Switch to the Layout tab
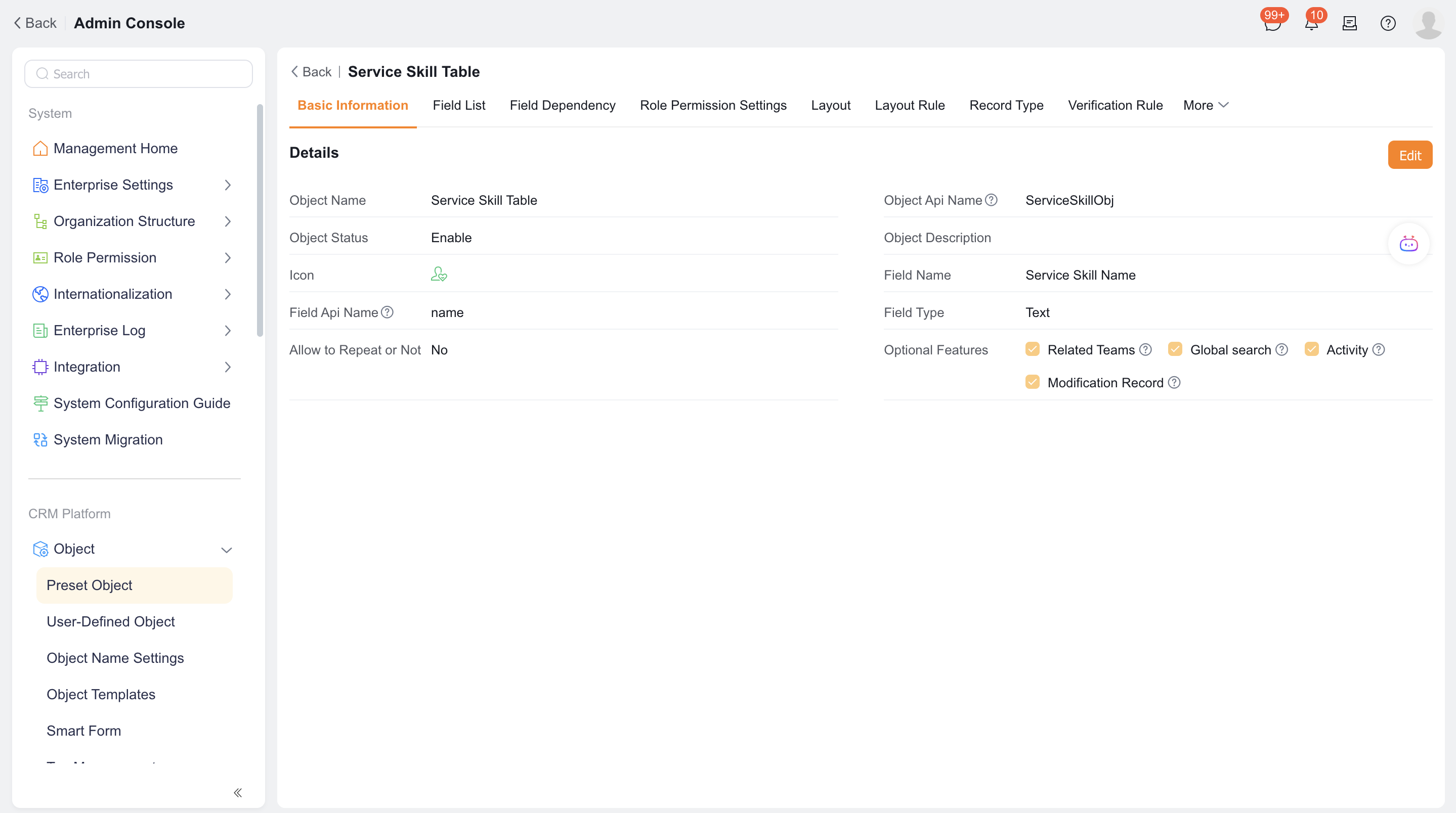Viewport: 1456px width, 813px height. [830, 106]
